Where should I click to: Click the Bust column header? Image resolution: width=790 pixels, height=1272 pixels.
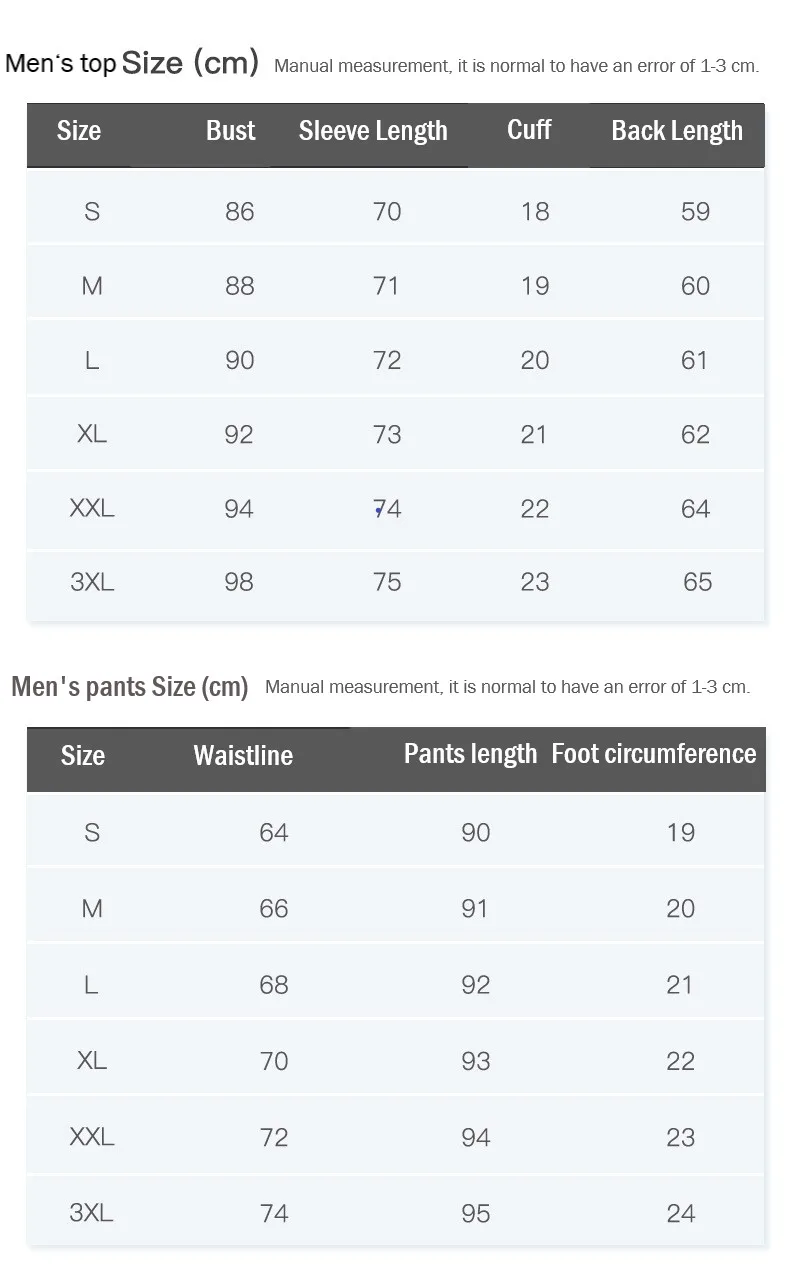(231, 131)
